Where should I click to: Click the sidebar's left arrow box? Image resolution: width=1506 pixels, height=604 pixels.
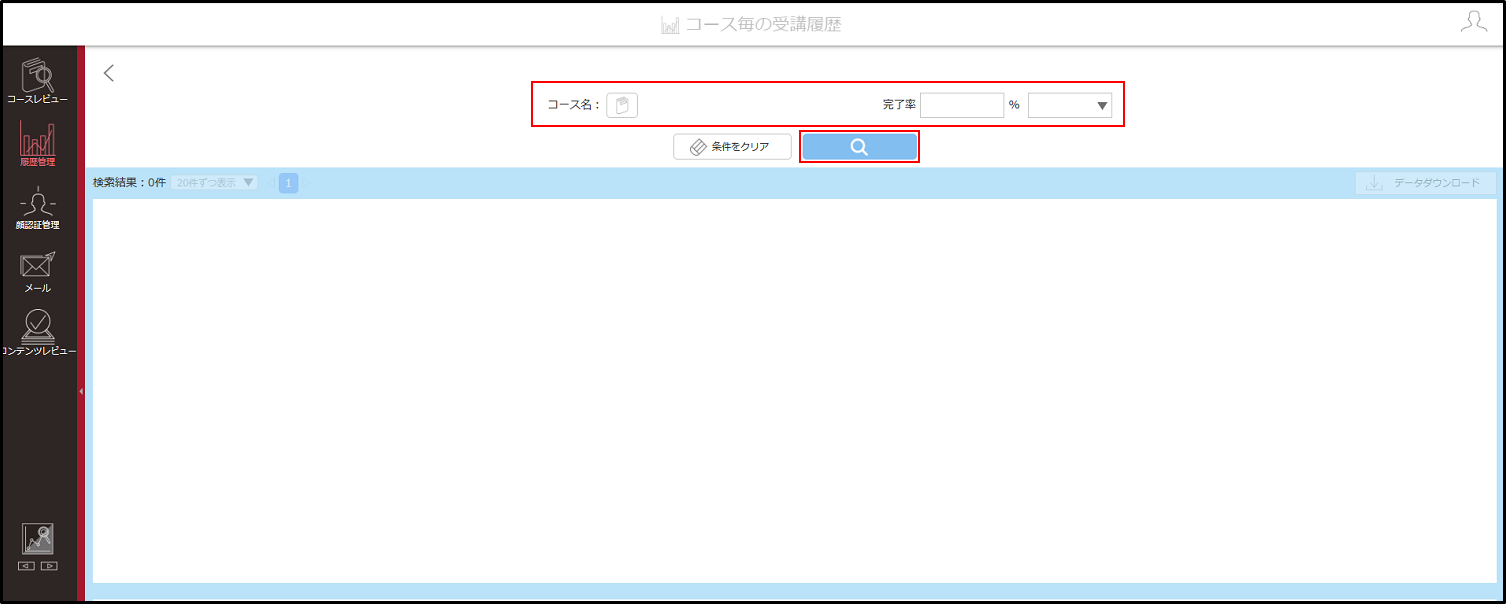point(27,566)
